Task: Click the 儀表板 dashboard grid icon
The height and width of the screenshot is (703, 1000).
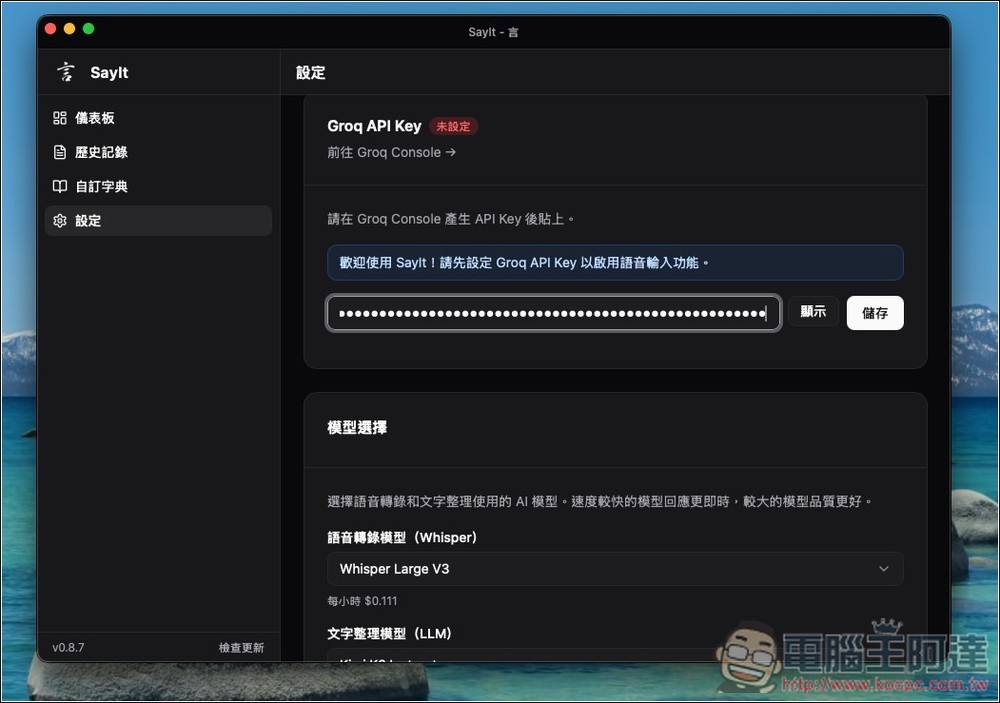Action: (60, 118)
